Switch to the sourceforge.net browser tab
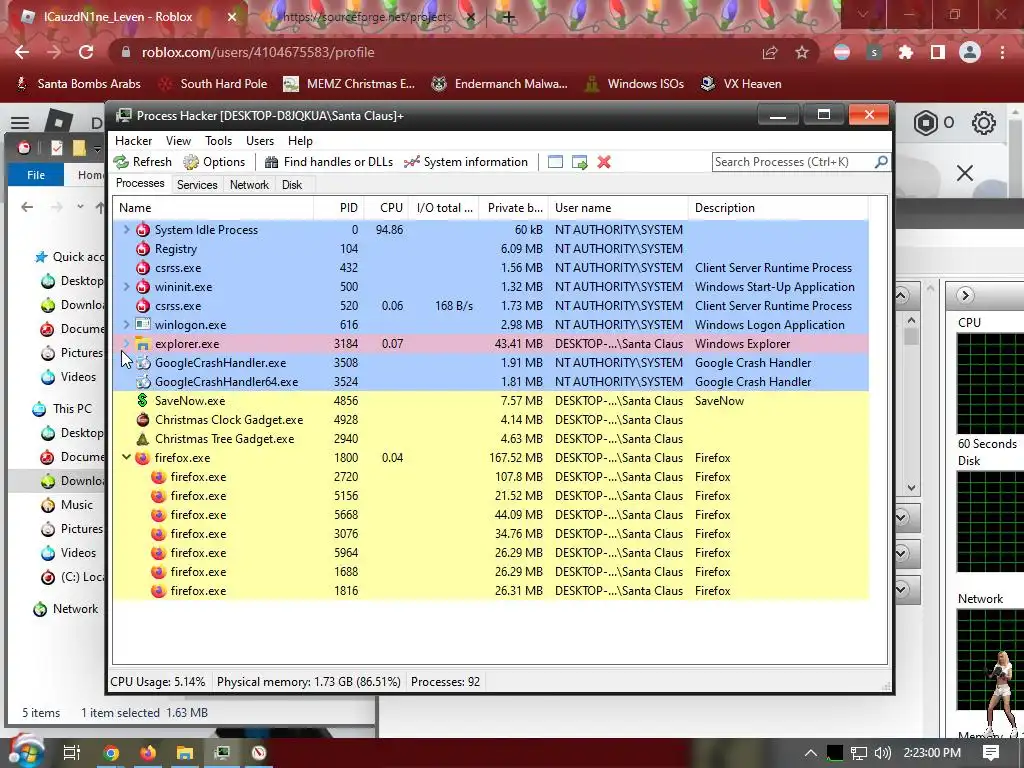The image size is (1024, 768). [368, 17]
